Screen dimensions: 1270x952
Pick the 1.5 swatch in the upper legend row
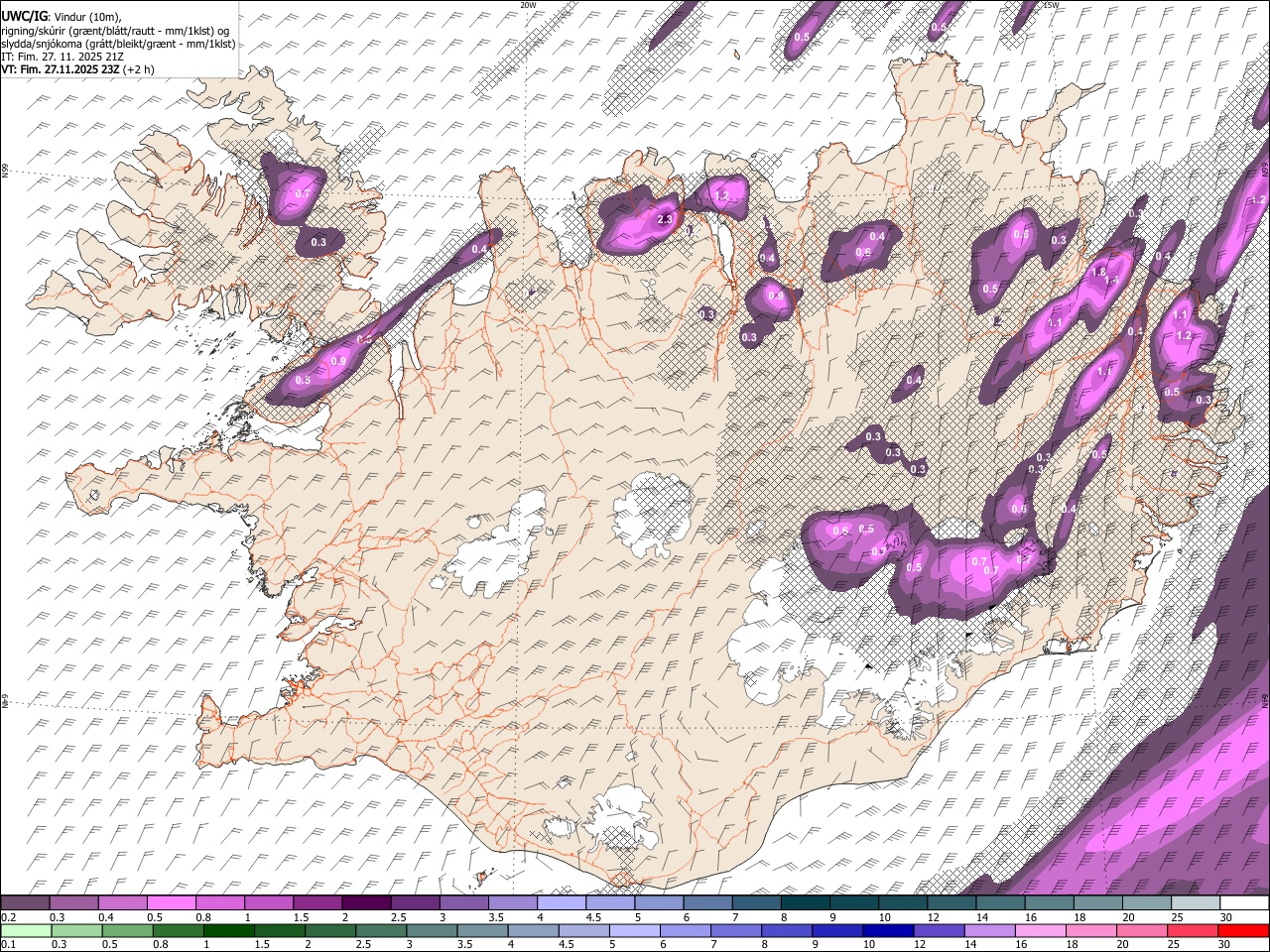(317, 903)
